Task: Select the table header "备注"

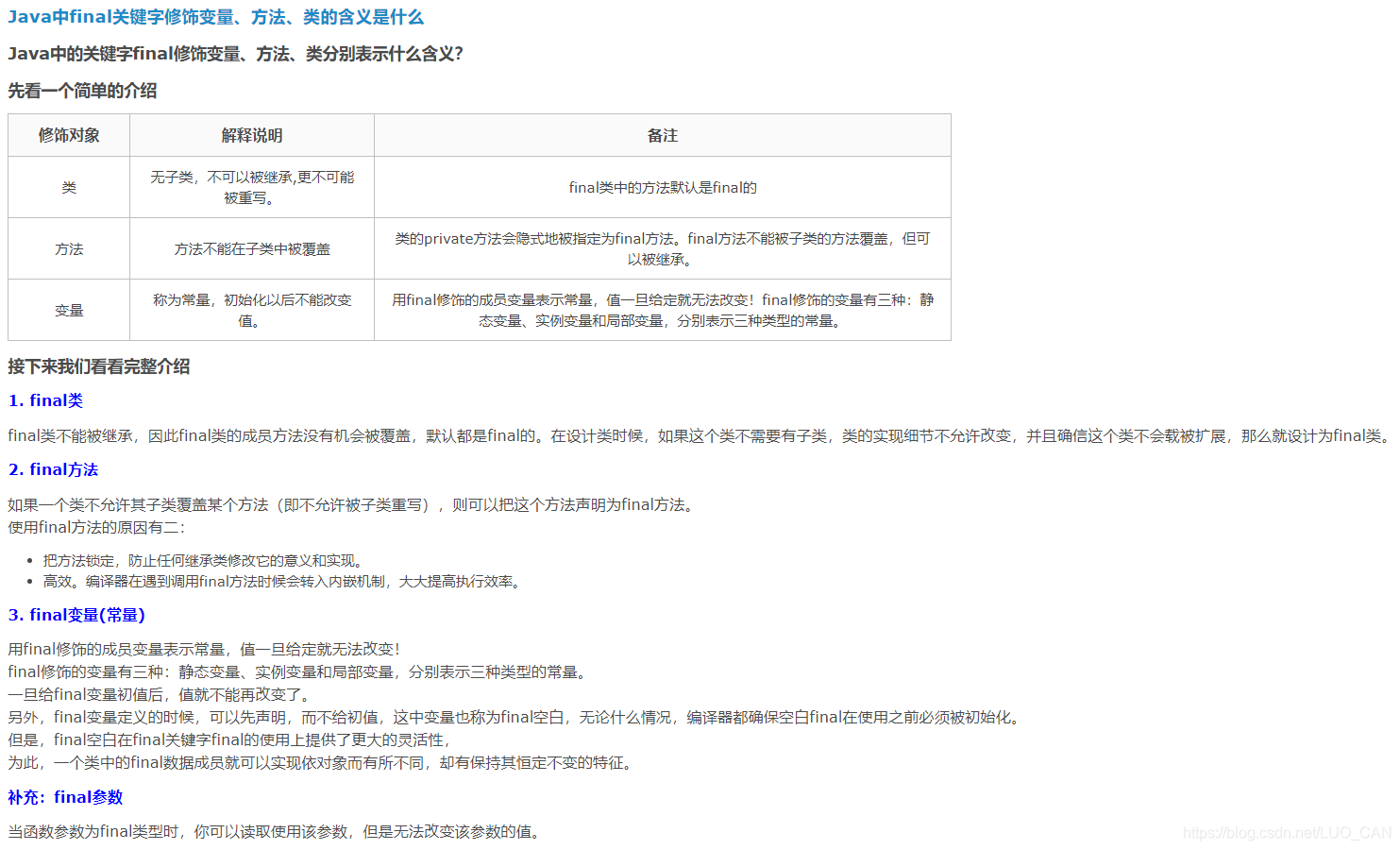Action: (662, 135)
